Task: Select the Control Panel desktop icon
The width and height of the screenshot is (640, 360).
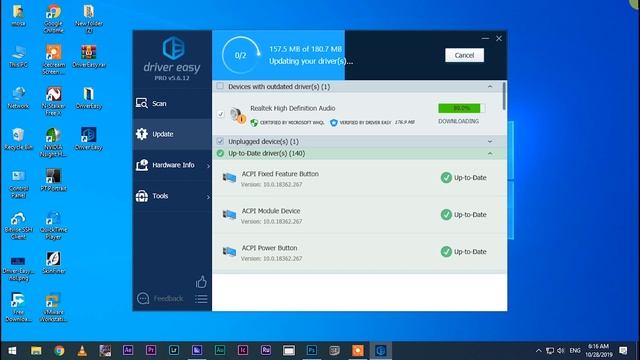Action: 18,184
